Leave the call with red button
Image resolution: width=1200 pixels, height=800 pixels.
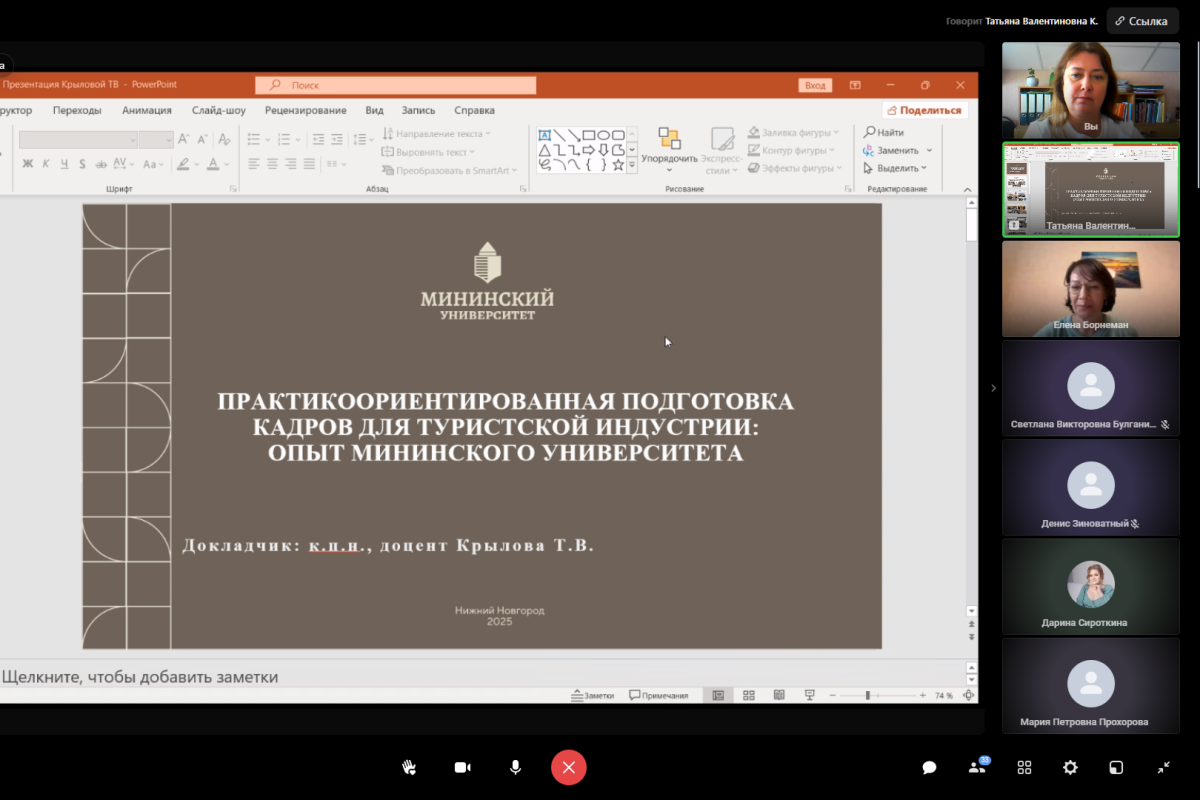(568, 767)
